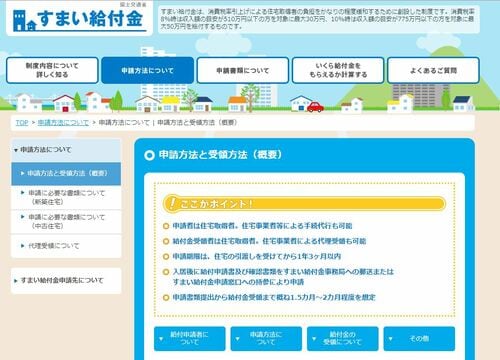Open 申請に必要な書類について（新築住宅）
The height and width of the screenshot is (360, 500).
pyautogui.click(x=66, y=197)
